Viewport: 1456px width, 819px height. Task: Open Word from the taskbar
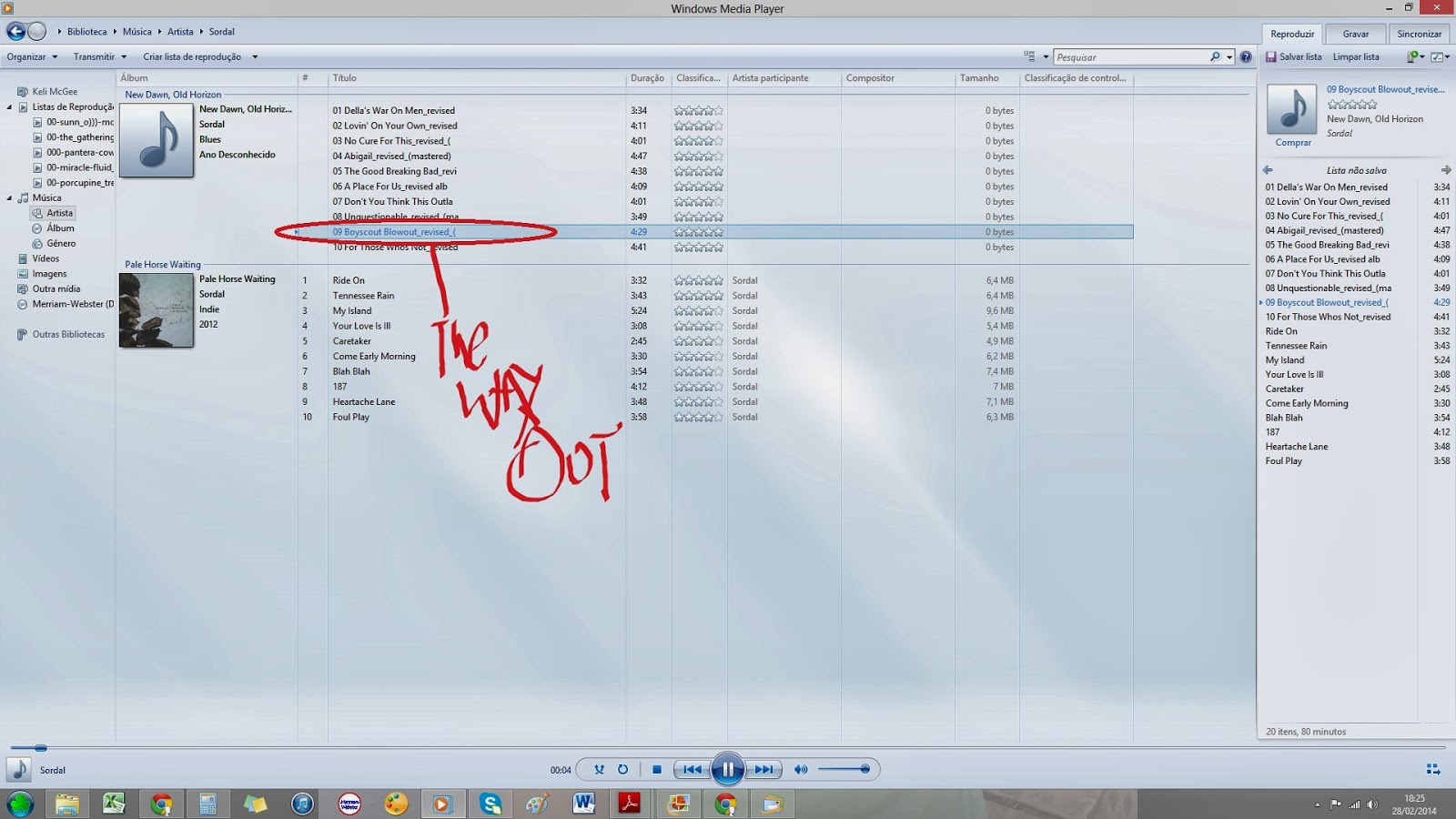point(584,804)
